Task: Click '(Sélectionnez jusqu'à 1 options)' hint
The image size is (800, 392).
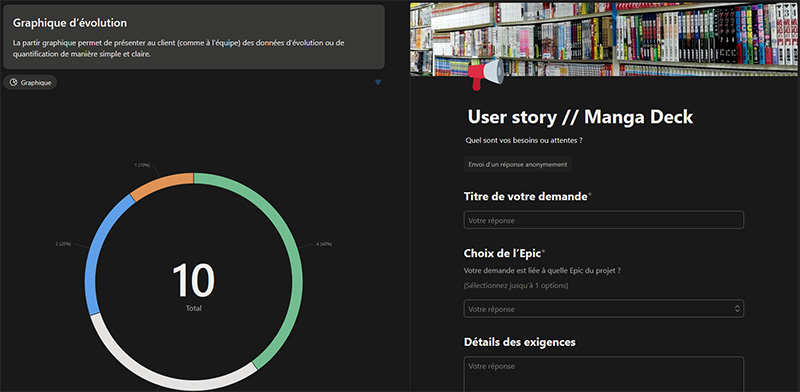Action: point(516,285)
